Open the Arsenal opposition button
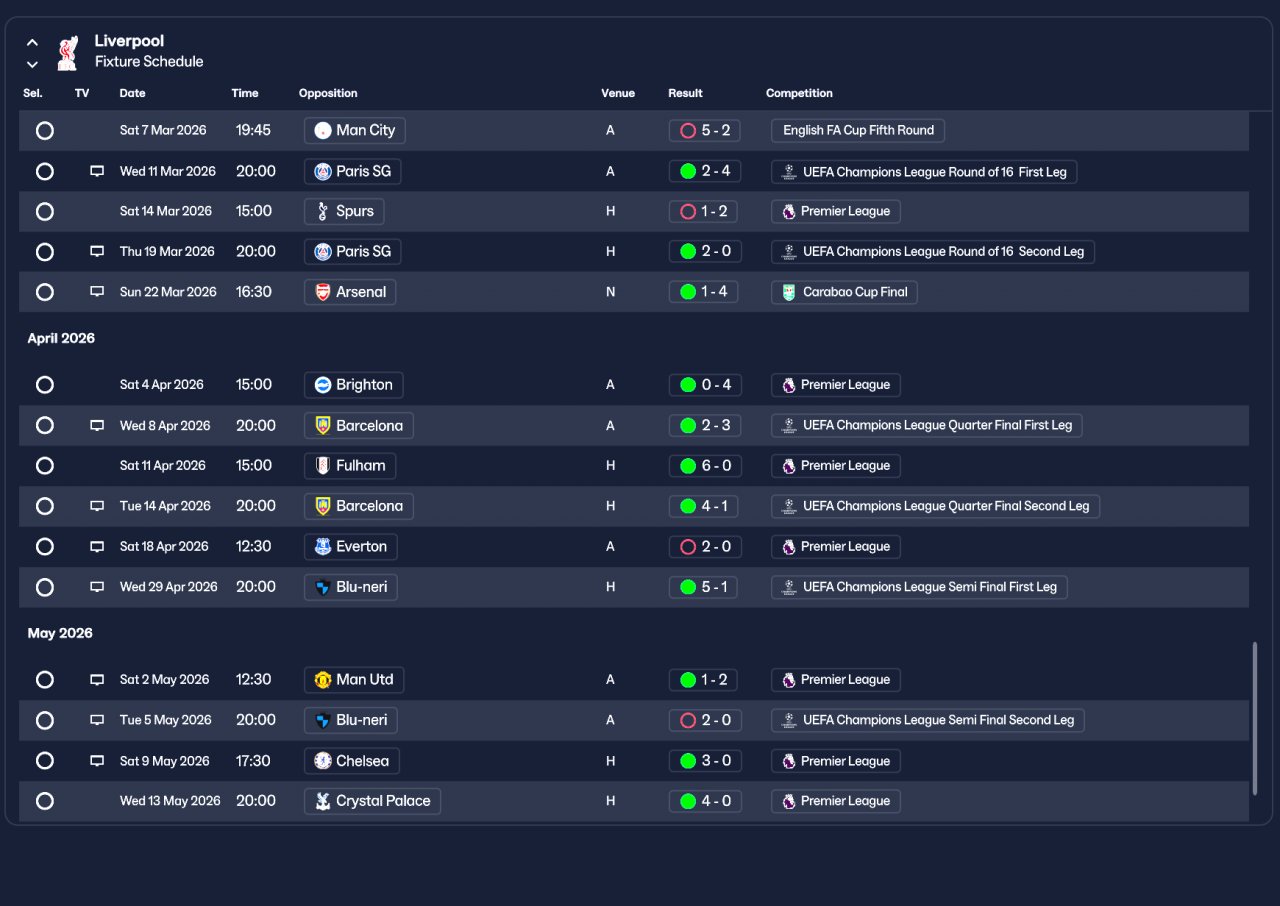 [x=350, y=292]
